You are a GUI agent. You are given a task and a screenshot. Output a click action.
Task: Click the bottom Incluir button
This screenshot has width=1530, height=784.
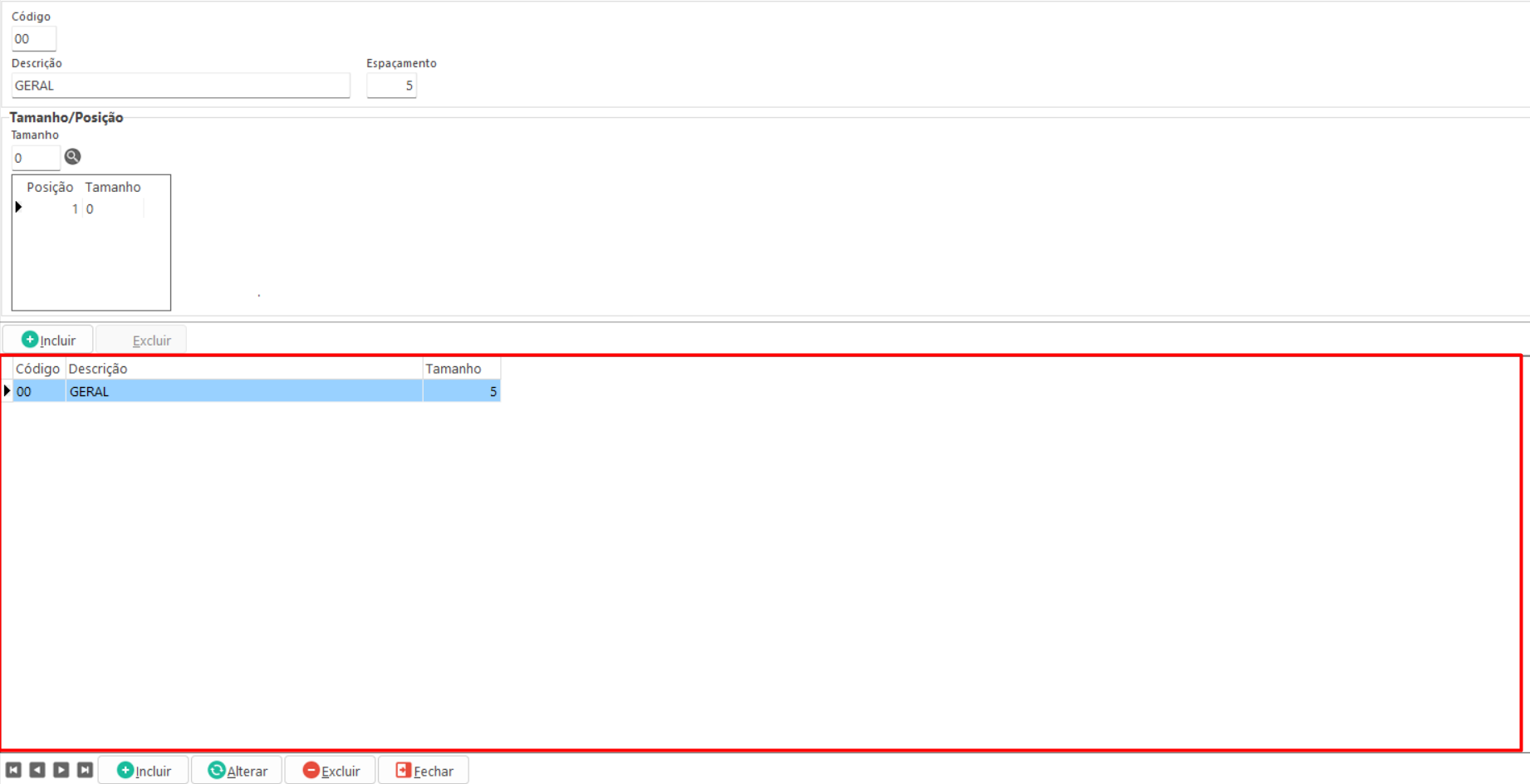click(144, 771)
